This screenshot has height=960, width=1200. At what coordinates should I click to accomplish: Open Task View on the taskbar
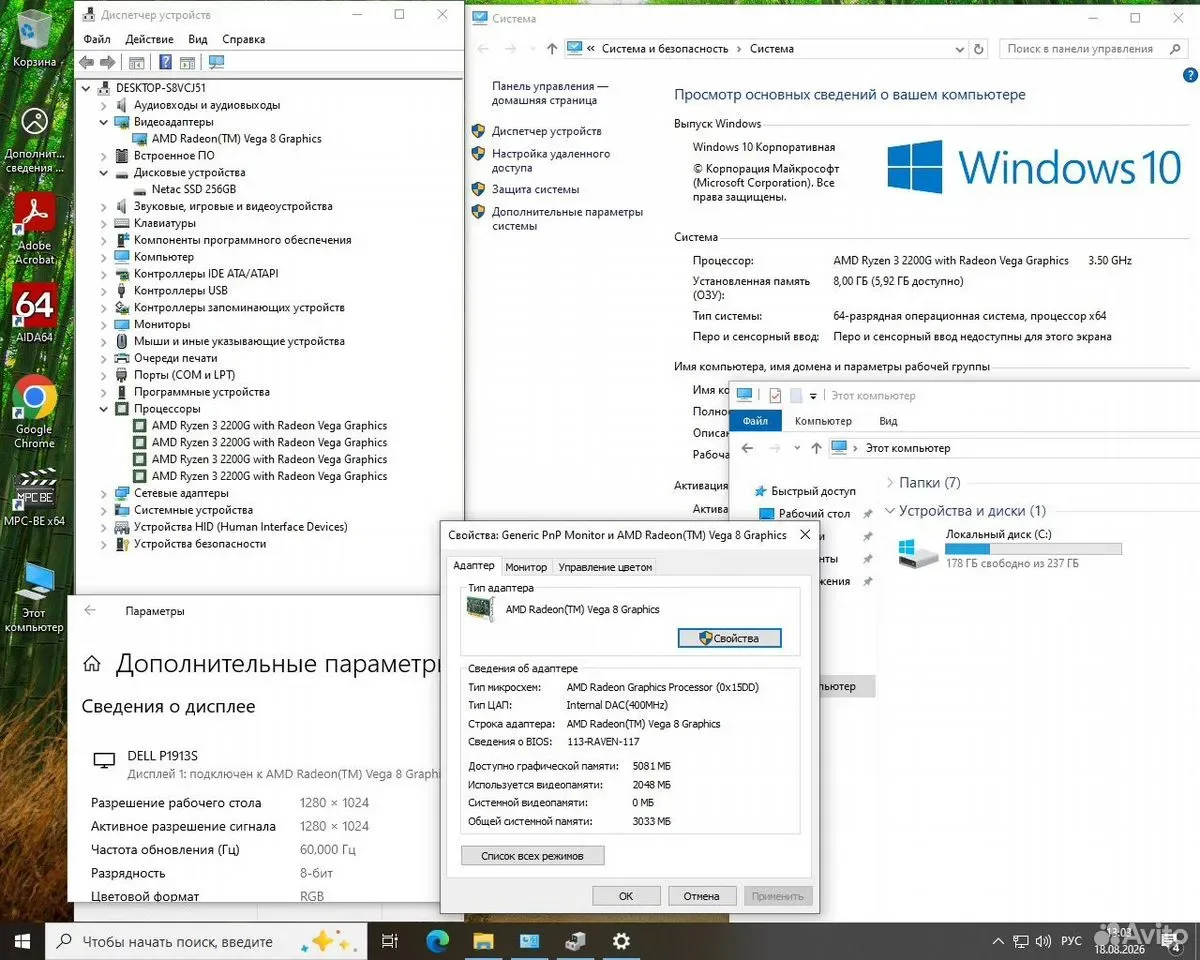pyautogui.click(x=390, y=941)
